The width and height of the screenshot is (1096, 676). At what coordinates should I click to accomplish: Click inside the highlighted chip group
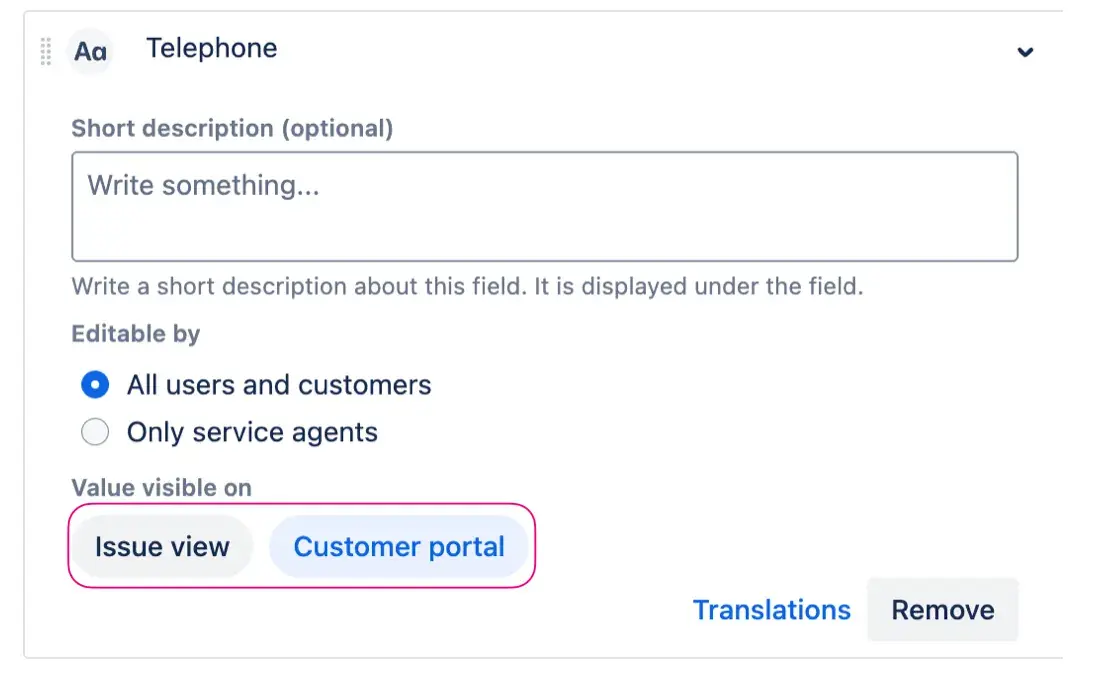pos(300,546)
